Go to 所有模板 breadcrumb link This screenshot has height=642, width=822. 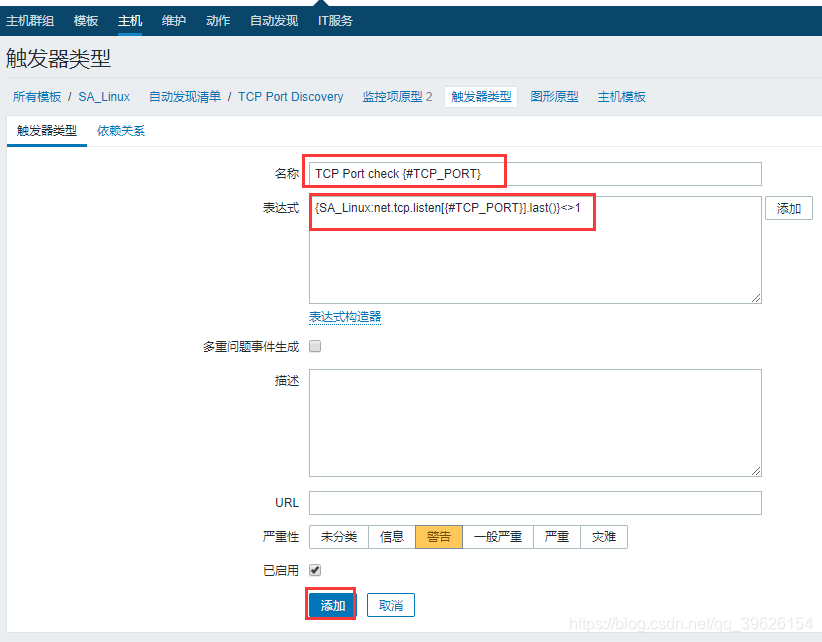[x=37, y=96]
